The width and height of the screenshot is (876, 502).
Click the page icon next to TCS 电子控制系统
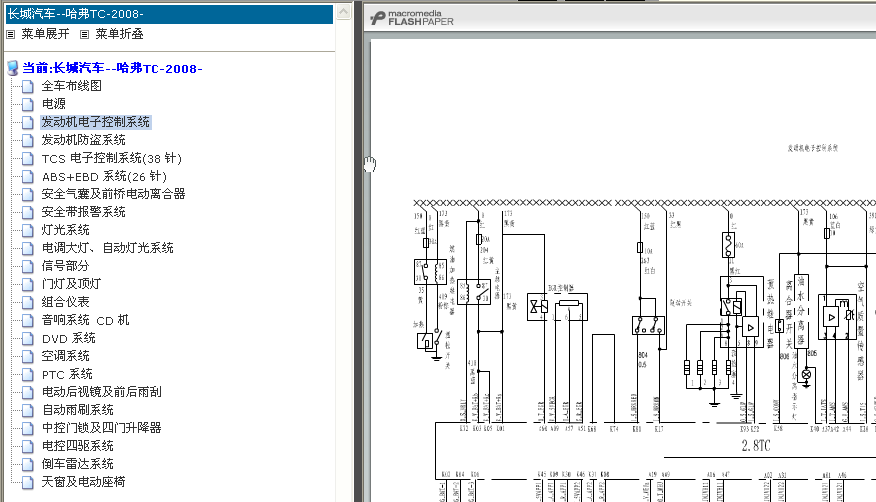pyautogui.click(x=27, y=159)
